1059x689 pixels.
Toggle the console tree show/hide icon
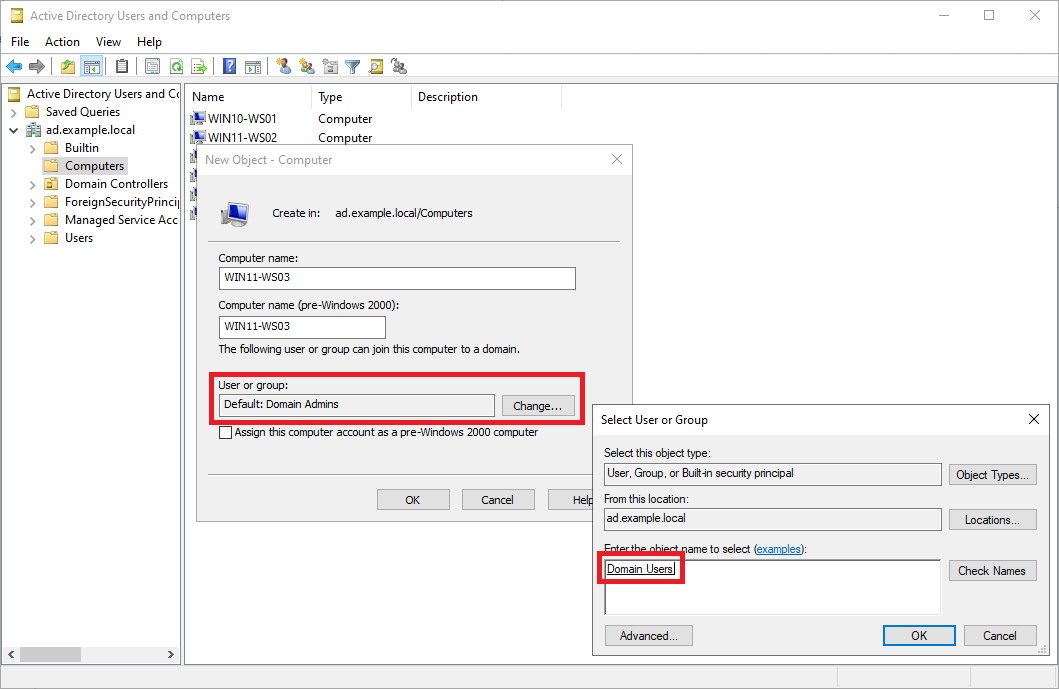91,66
